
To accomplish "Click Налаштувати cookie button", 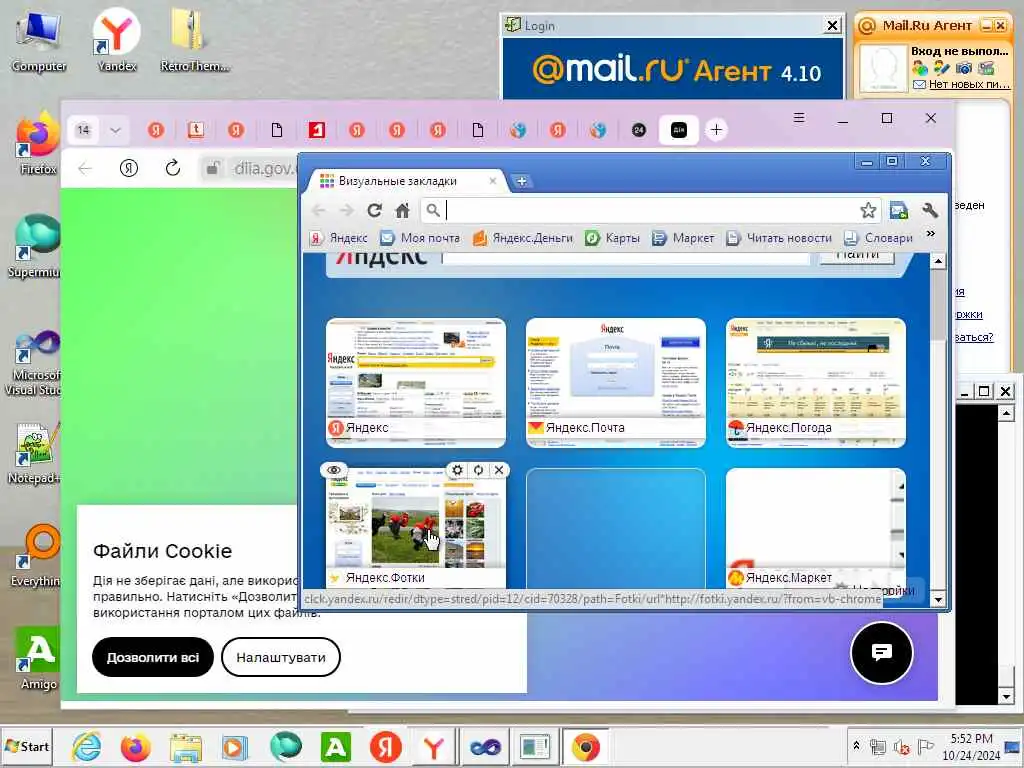I will [x=281, y=658].
